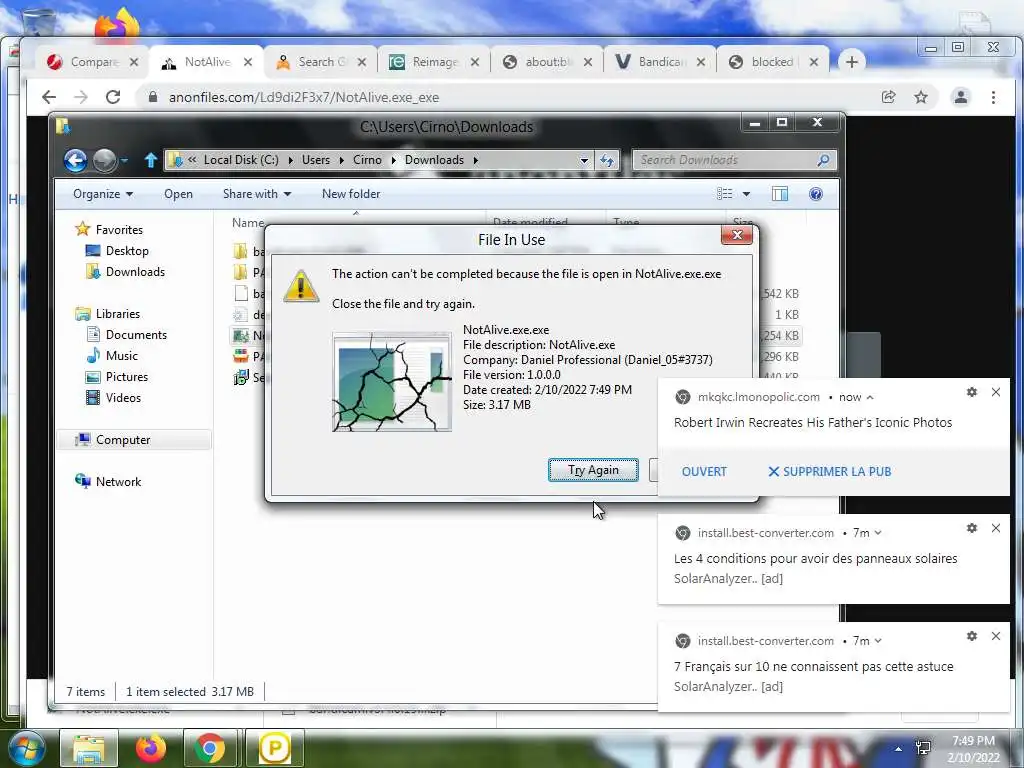
Task: Open Music library in navigation pane
Action: (112, 356)
